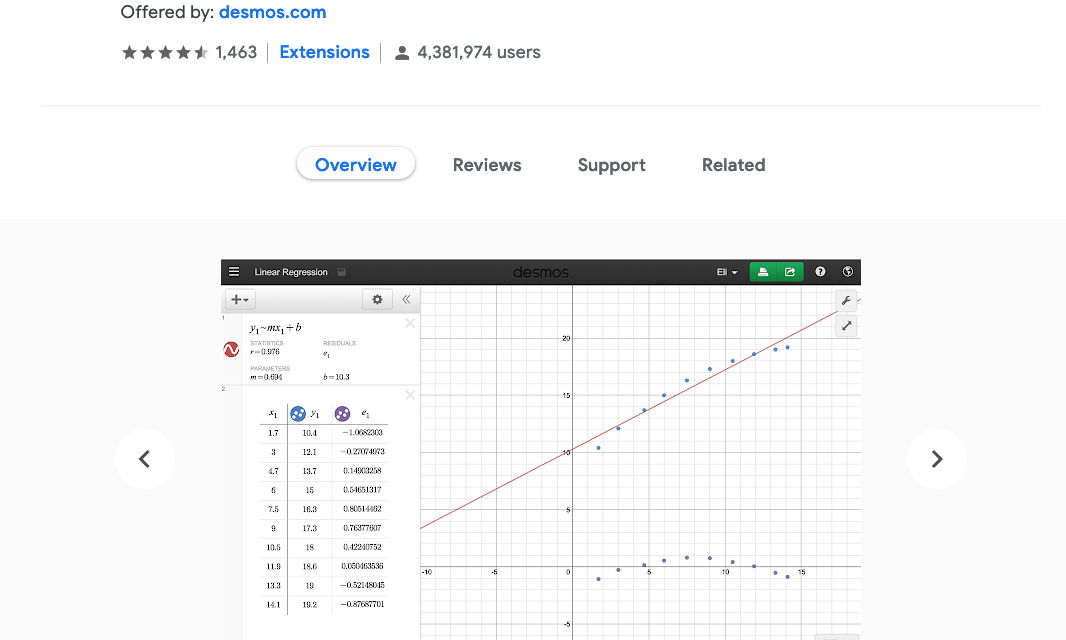Delete expression 1 with its X

pos(410,323)
